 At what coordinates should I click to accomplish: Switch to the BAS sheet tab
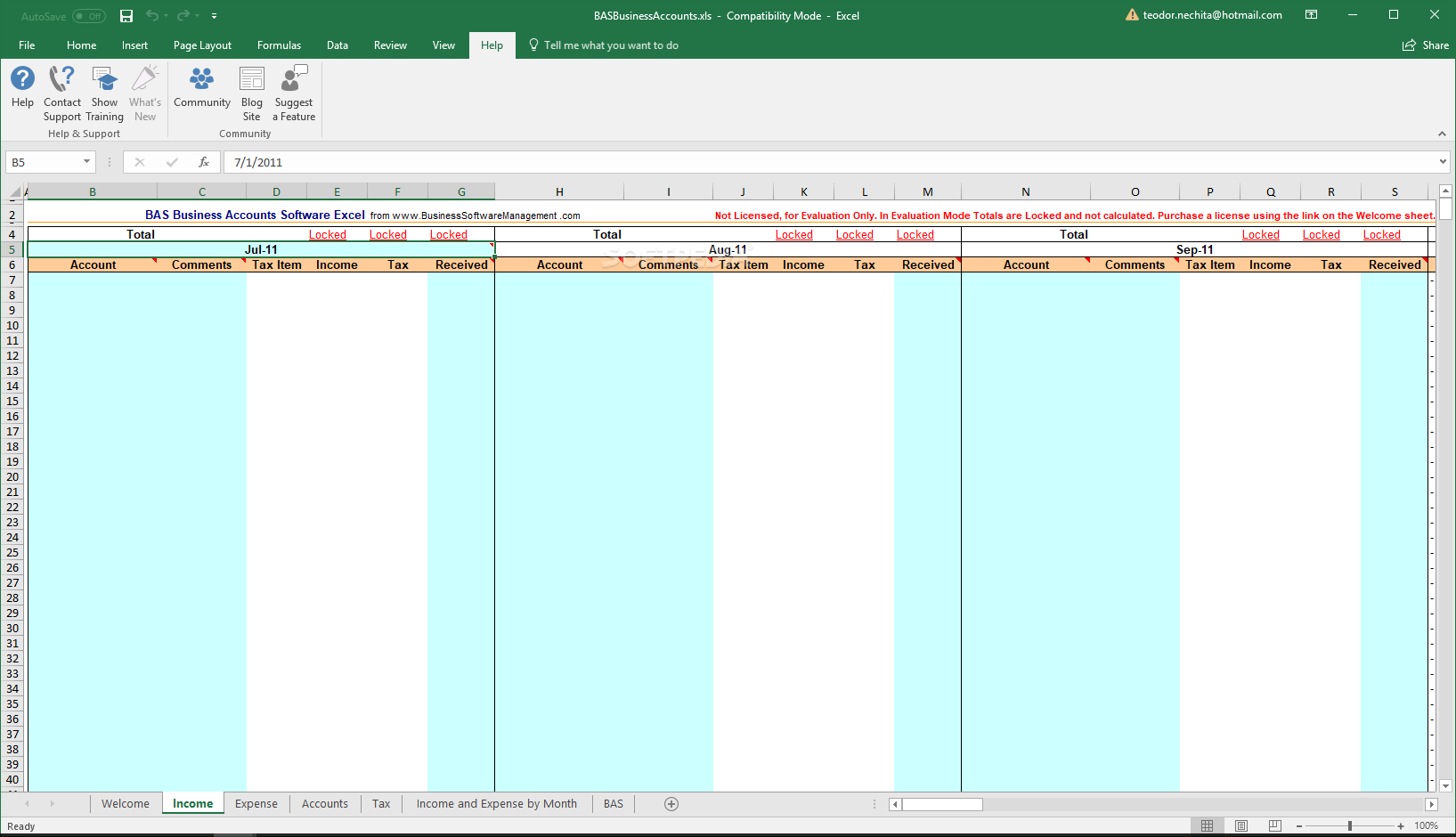coord(614,804)
